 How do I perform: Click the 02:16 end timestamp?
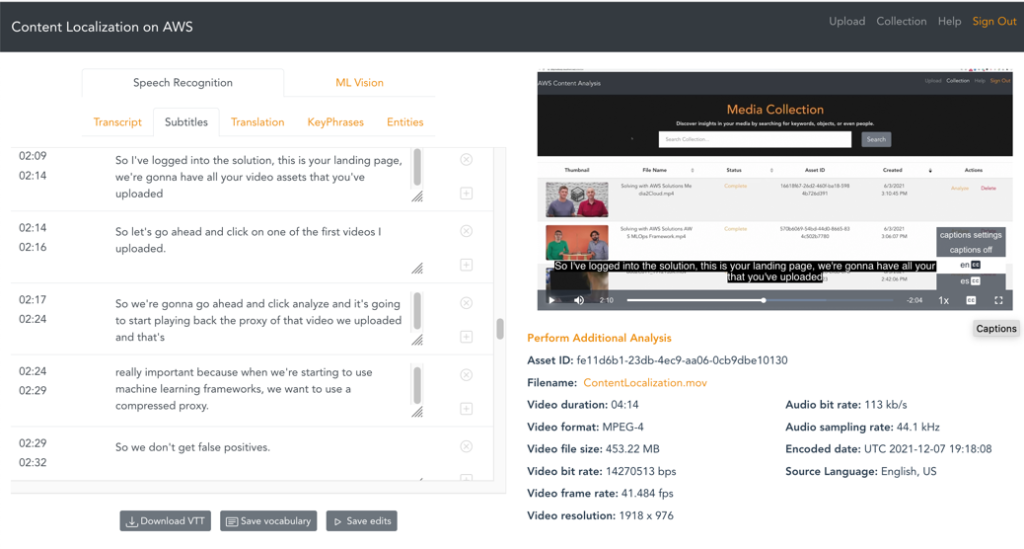(33, 247)
